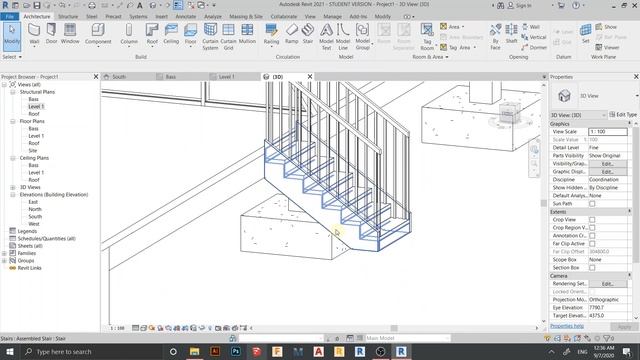Select the Mullion tool
Viewport: 640px width, 360px height.
(x=247, y=33)
